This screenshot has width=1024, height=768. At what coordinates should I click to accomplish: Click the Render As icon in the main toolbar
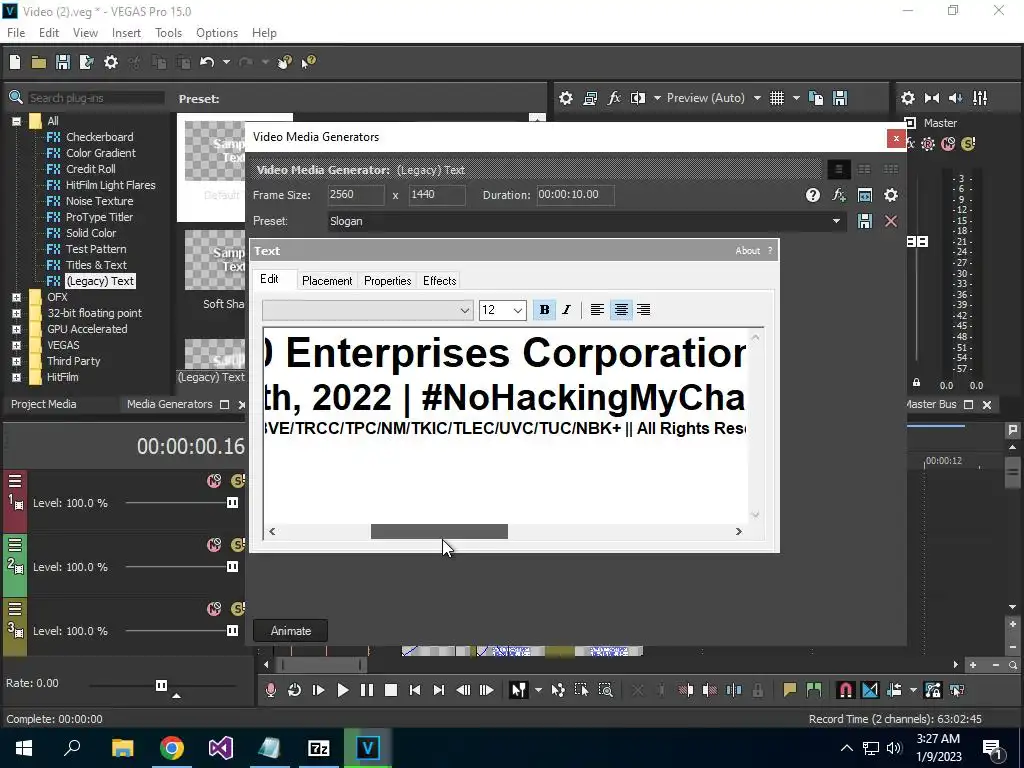pyautogui.click(x=86, y=62)
